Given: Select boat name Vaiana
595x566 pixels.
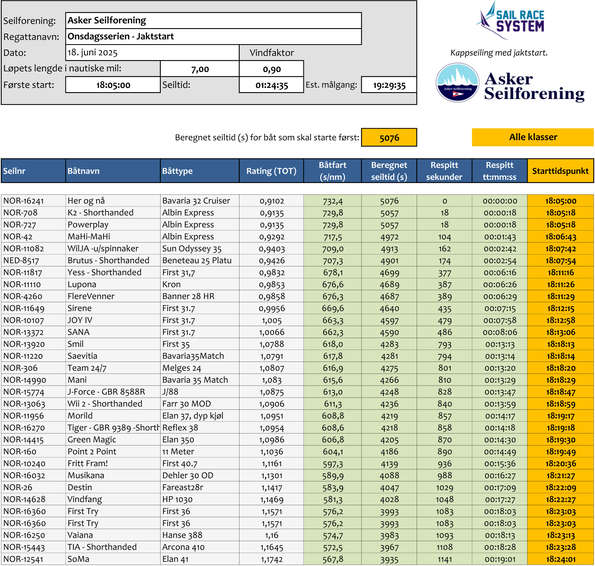Looking at the screenshot, I should (80, 535).
